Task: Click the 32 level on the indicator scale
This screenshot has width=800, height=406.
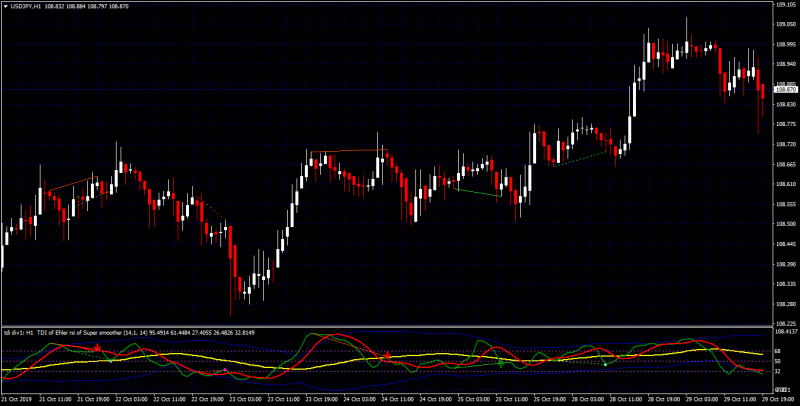Action: [x=779, y=371]
